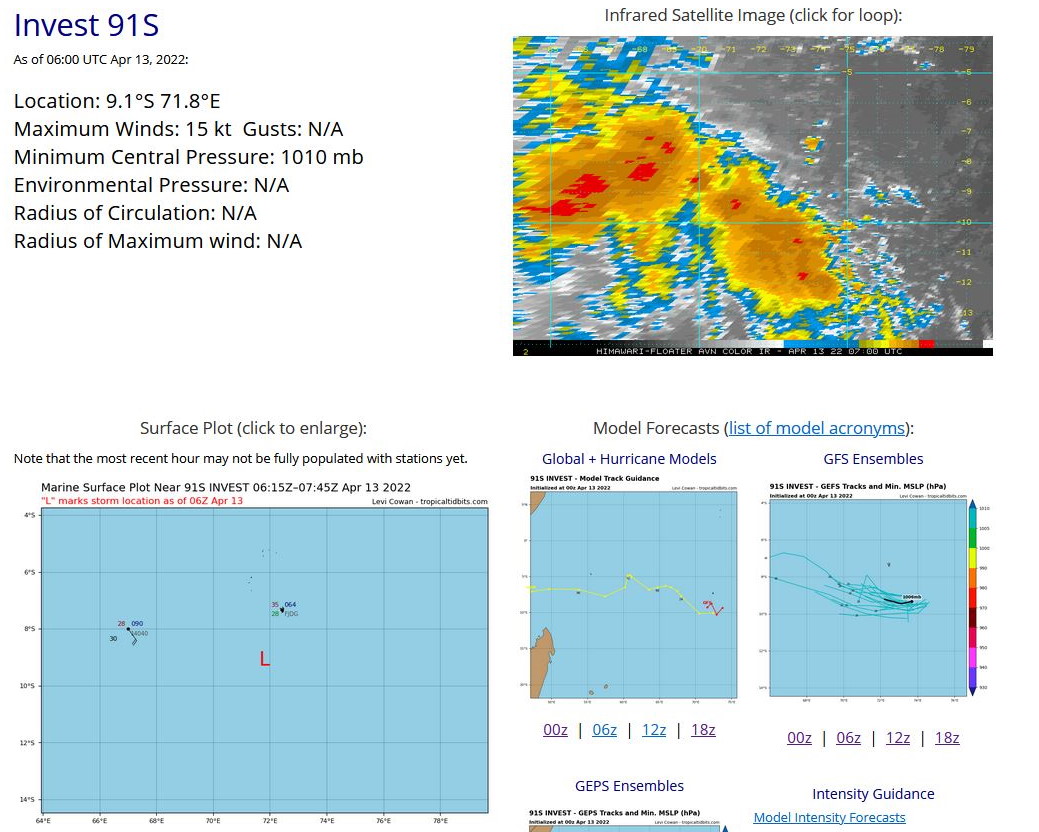The width and height of the screenshot is (1039, 832).
Task: Open the infrared satellite image loop
Action: pyautogui.click(x=753, y=196)
